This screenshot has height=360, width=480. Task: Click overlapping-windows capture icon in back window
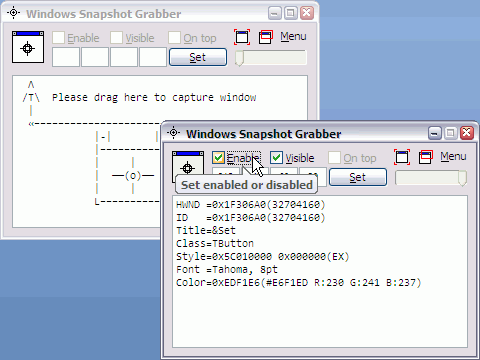(266, 37)
